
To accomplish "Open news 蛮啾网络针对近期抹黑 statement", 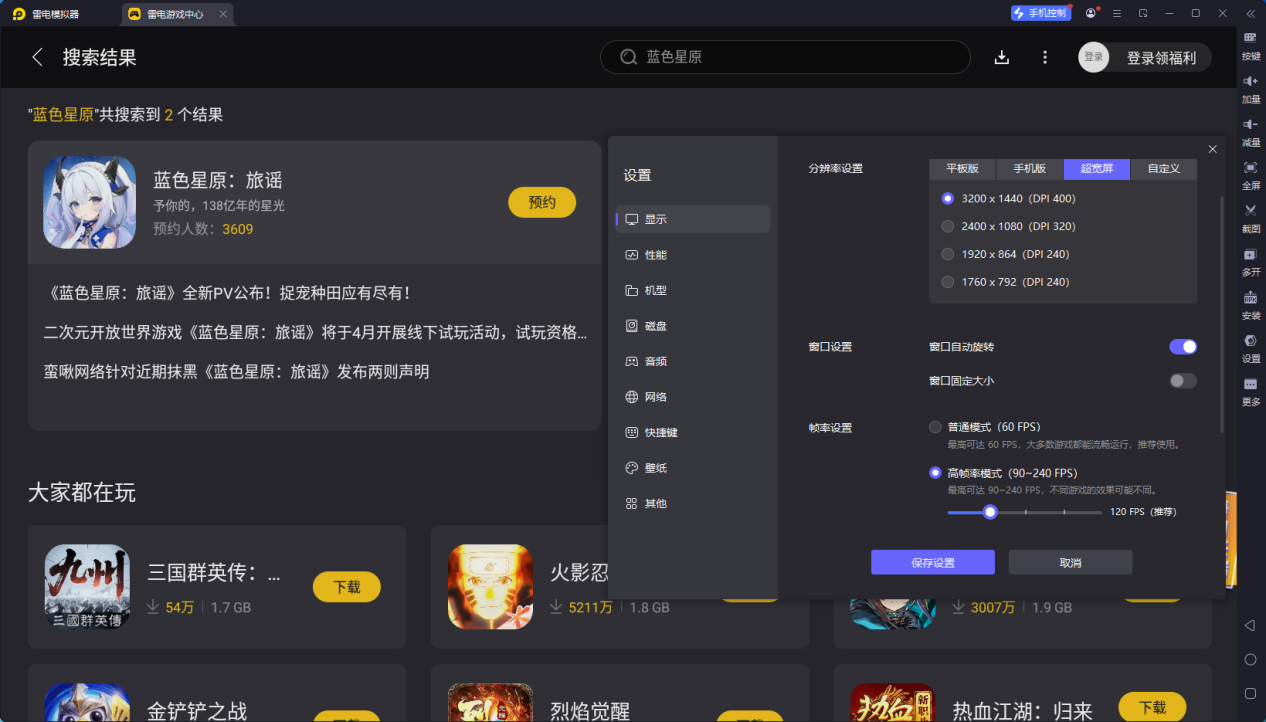I will coord(236,371).
